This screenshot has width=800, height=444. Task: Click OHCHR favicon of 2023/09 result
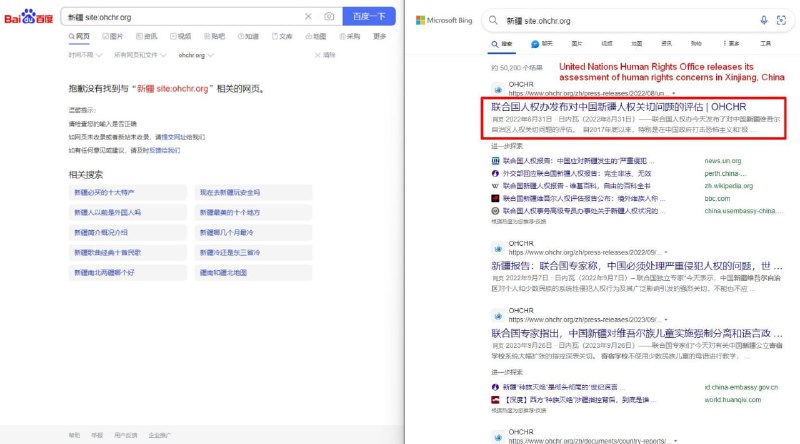[498, 315]
